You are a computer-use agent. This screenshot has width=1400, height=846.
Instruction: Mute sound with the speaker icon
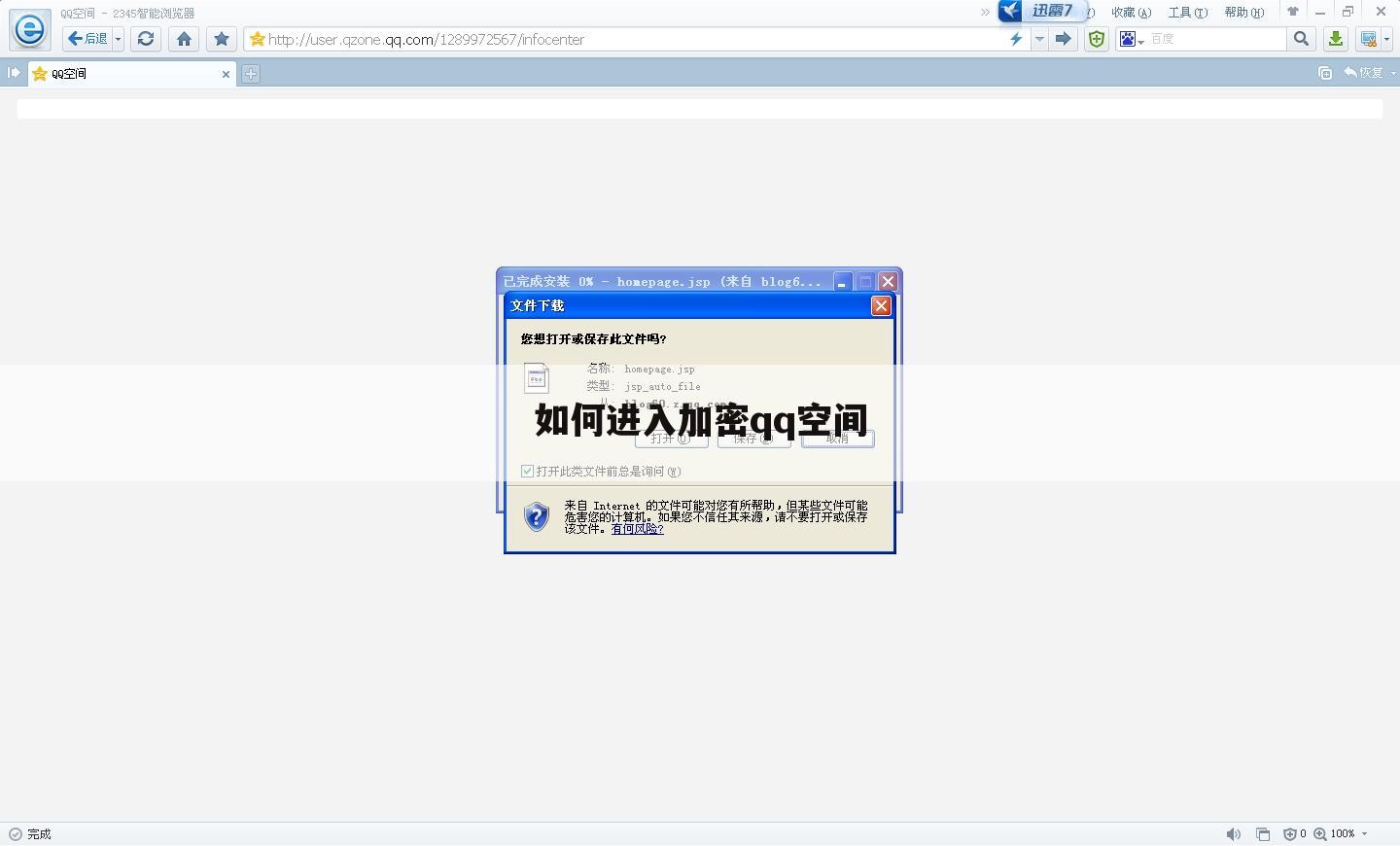1233,834
